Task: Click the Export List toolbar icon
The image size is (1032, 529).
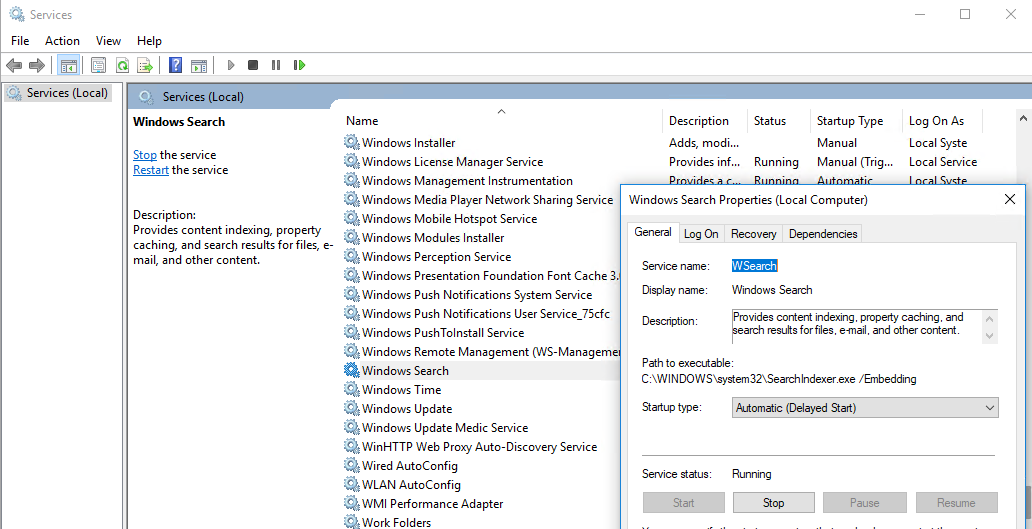Action: pos(145,66)
